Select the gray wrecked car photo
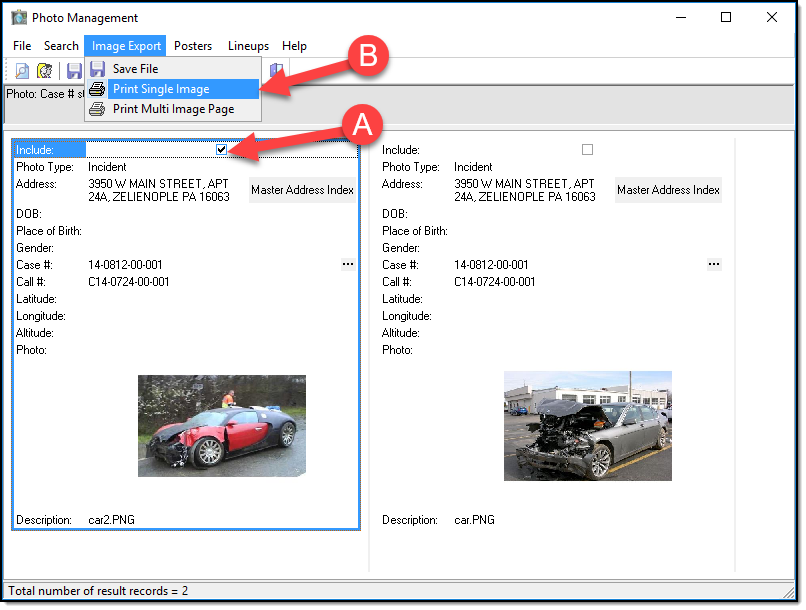This screenshot has height=610, width=806. coord(587,425)
